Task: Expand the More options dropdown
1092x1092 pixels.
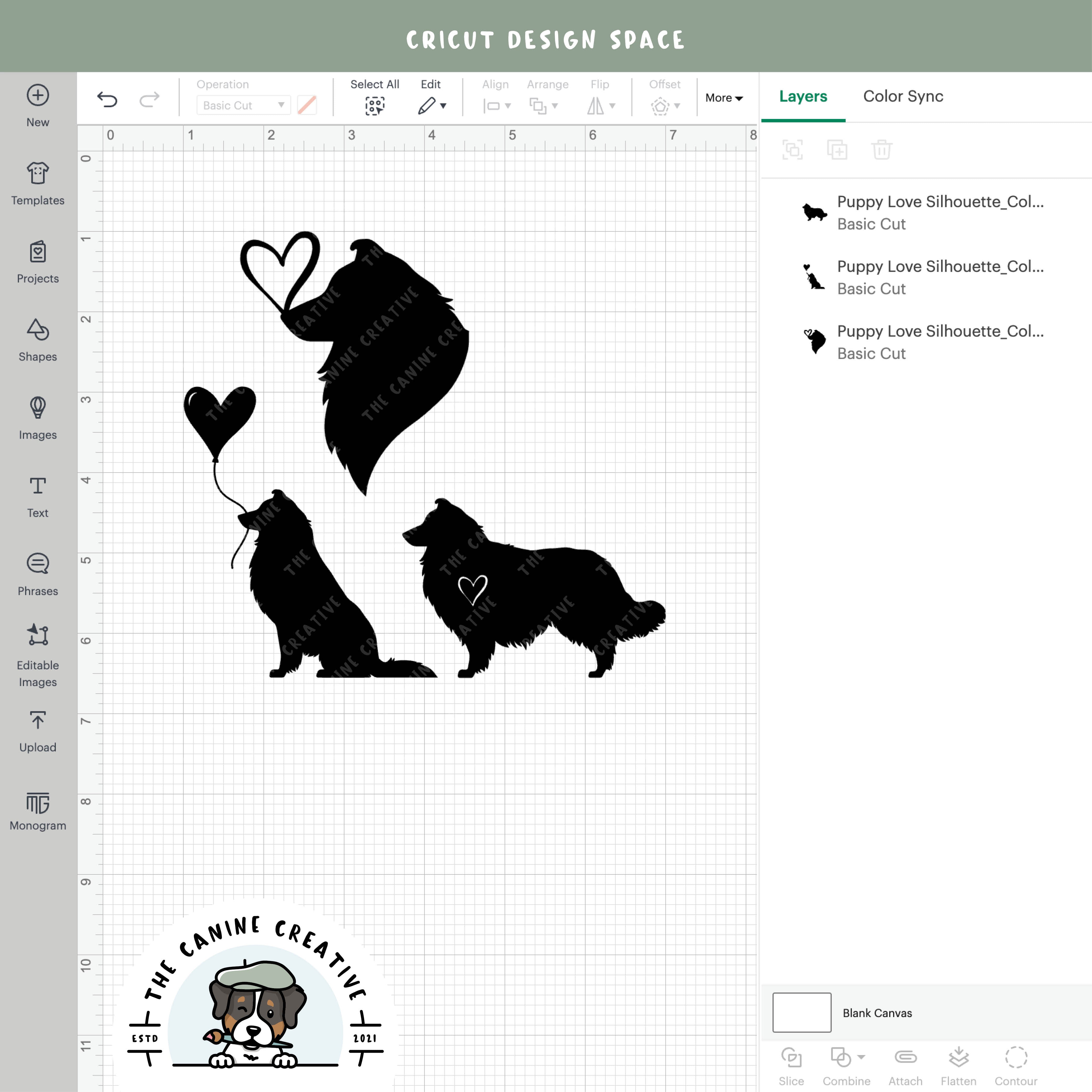Action: pyautogui.click(x=724, y=98)
